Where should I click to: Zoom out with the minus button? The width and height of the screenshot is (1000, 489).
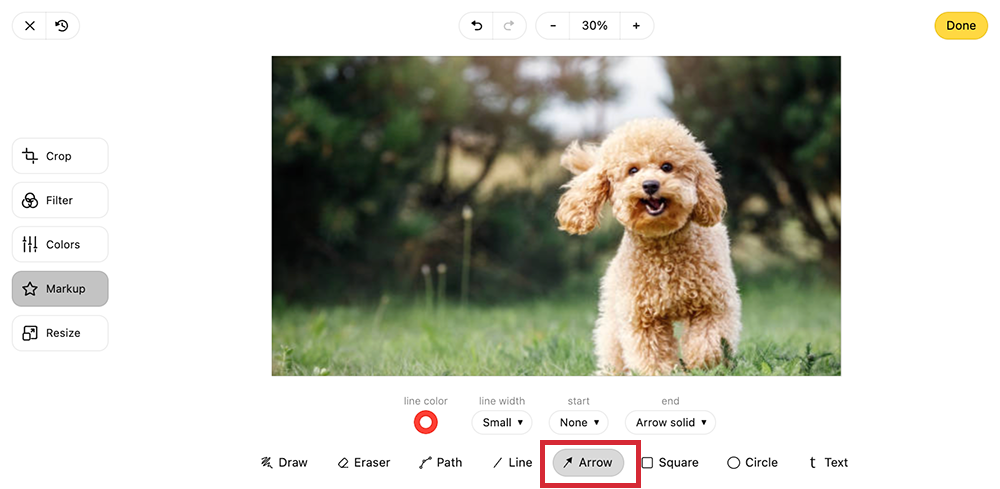point(553,26)
